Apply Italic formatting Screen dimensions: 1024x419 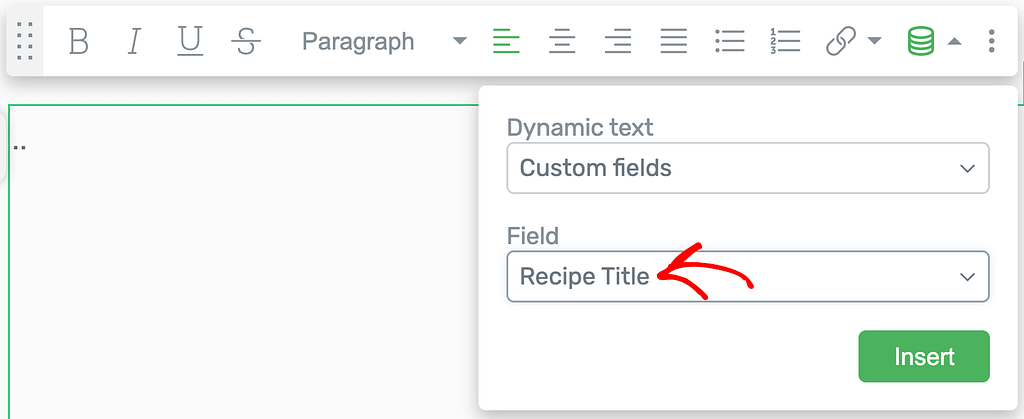click(134, 42)
